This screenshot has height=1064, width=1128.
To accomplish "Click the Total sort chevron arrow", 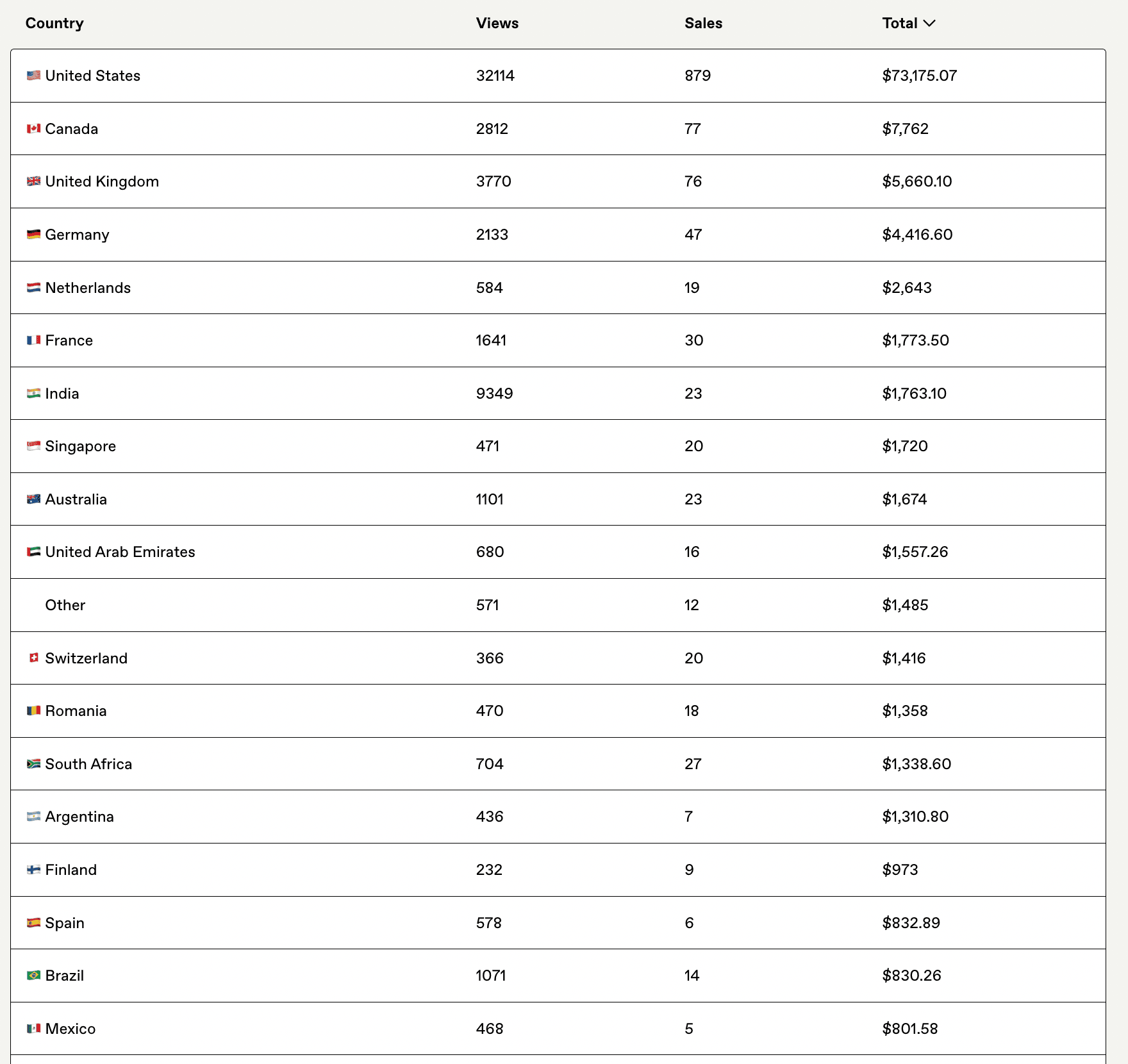I will (x=929, y=24).
